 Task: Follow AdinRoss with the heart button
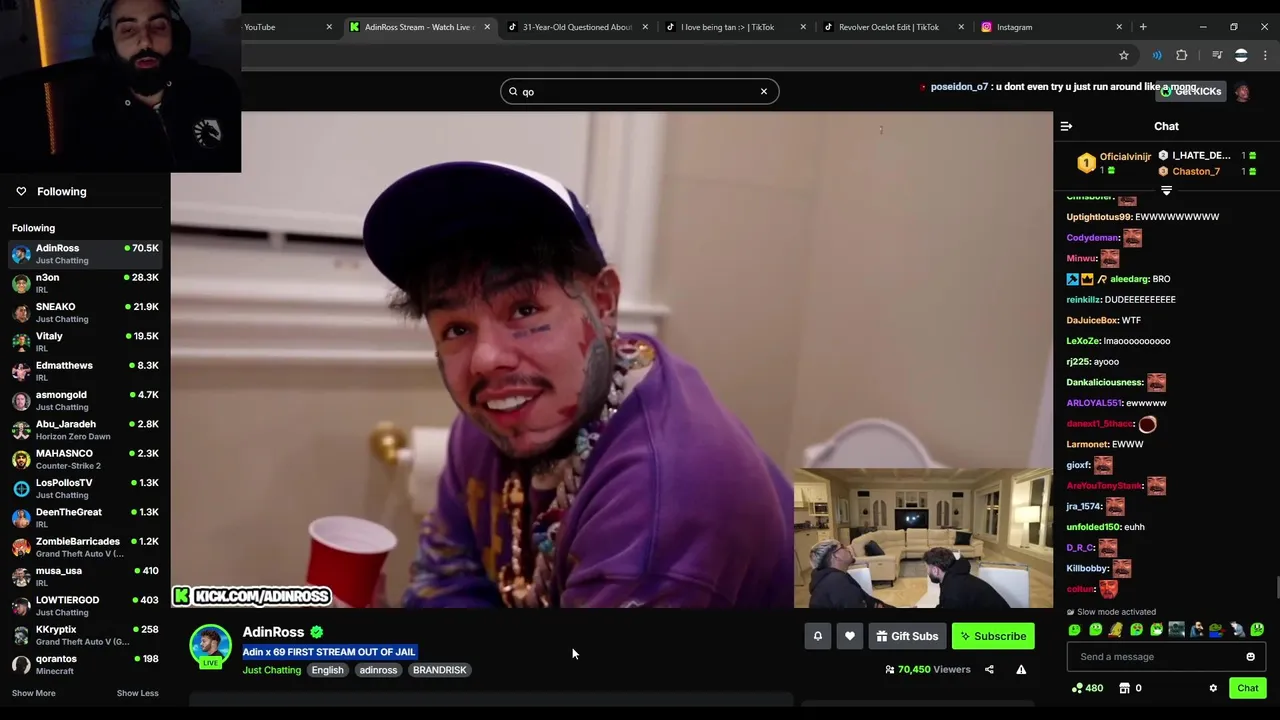[850, 636]
